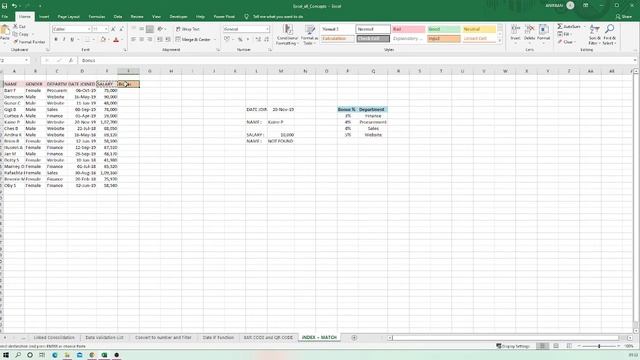Expand the Number group dialog launcher
This screenshot has width=640, height=360.
point(270,50)
